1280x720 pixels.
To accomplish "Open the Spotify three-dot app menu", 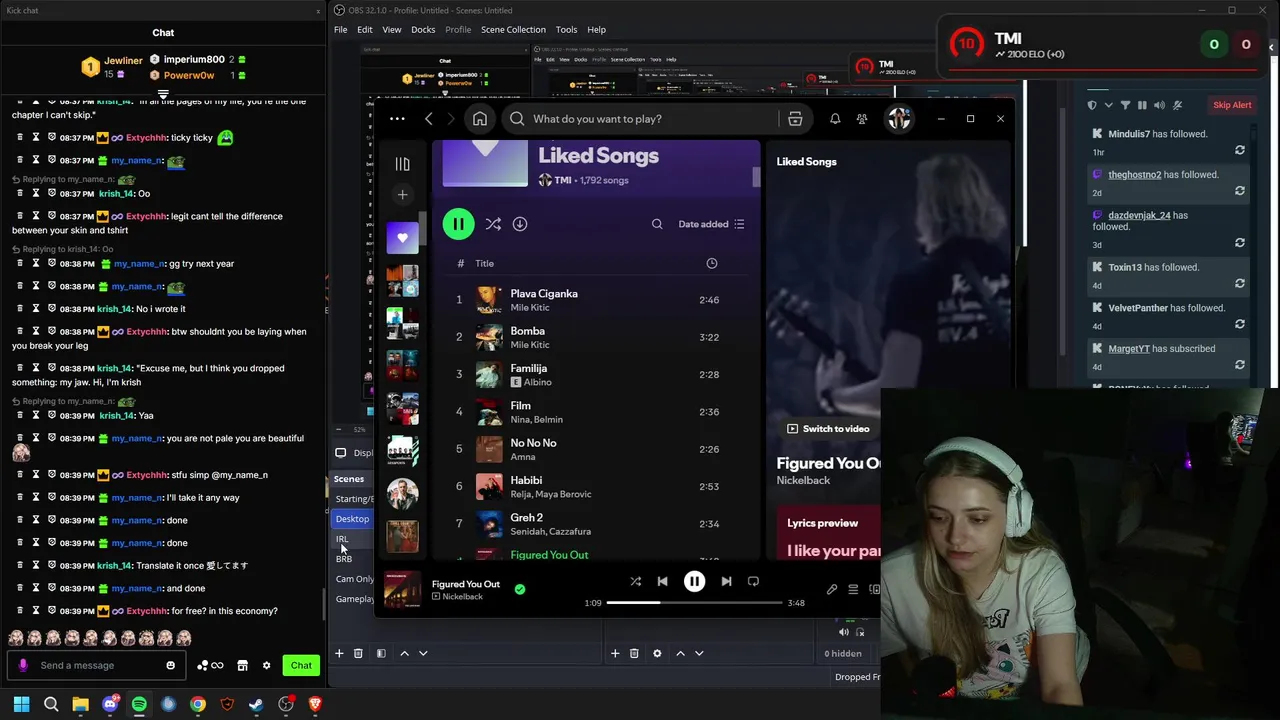I will coord(397,119).
